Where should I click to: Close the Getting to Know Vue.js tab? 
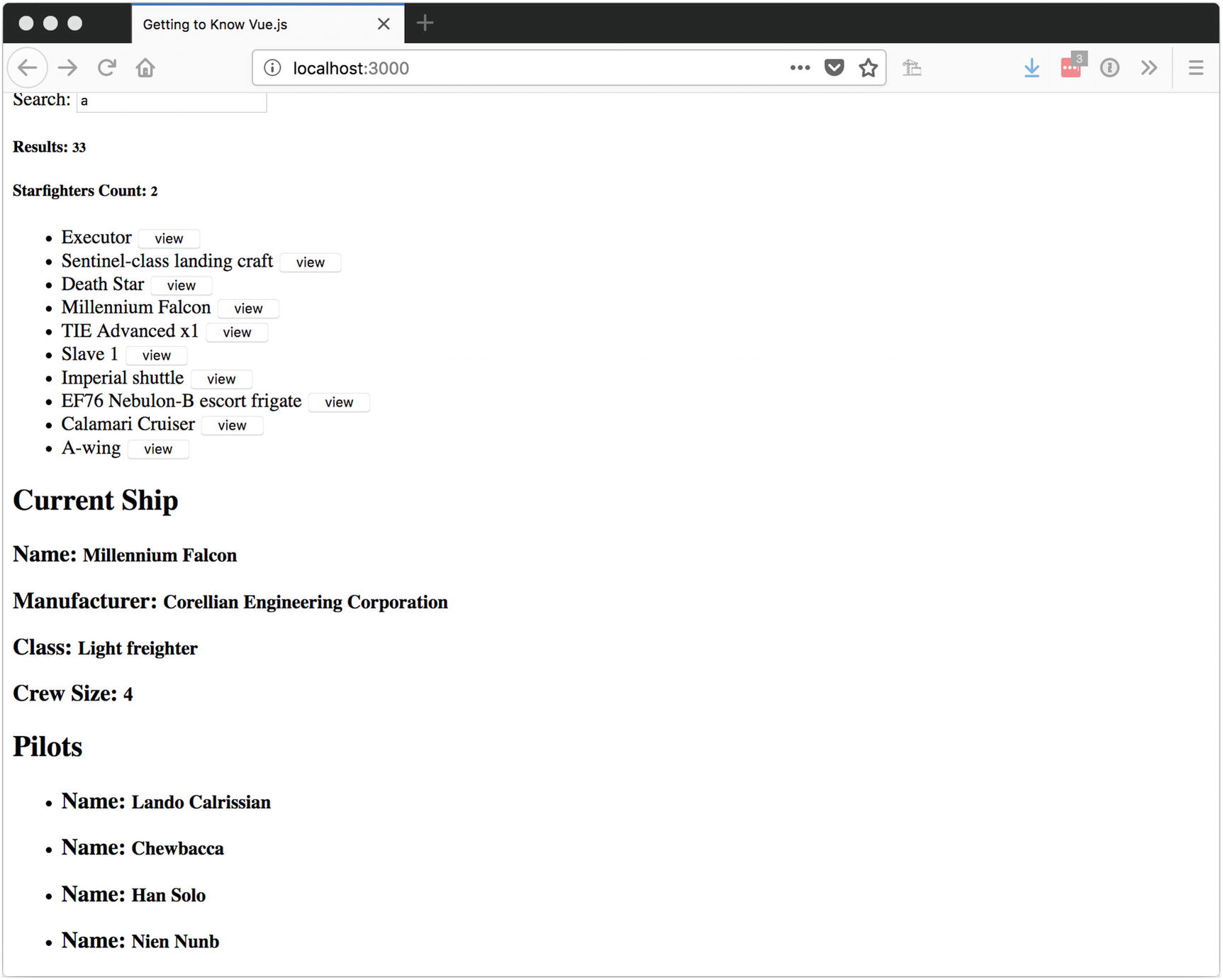(384, 24)
